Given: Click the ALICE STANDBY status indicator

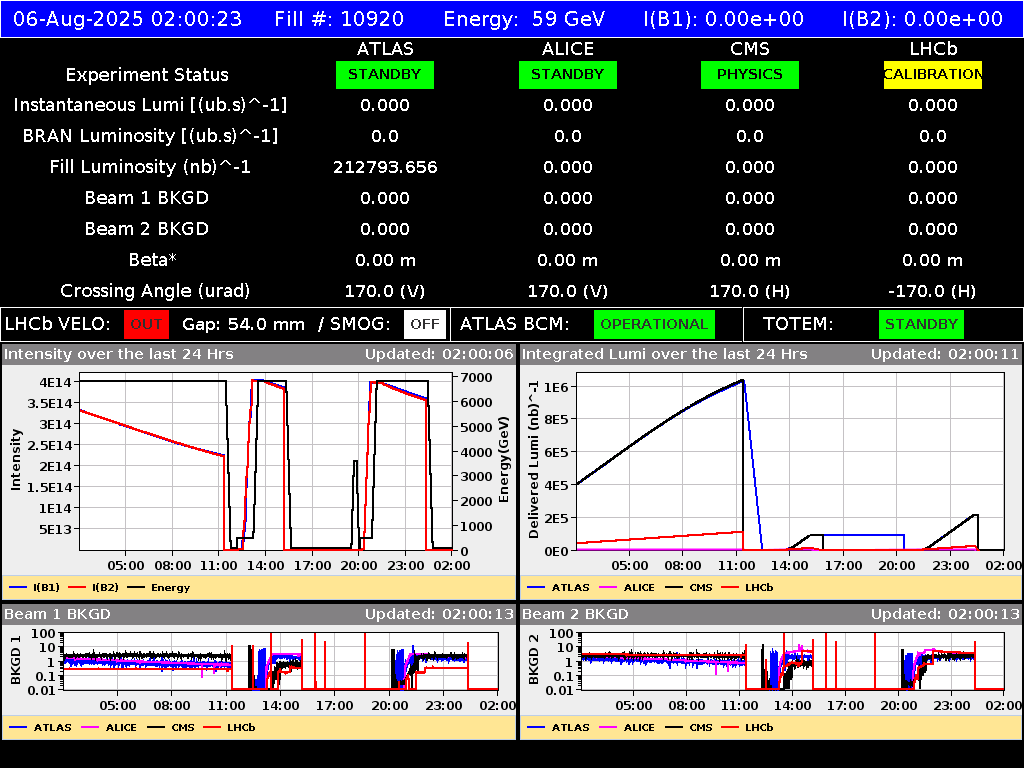Looking at the screenshot, I should [x=568, y=74].
